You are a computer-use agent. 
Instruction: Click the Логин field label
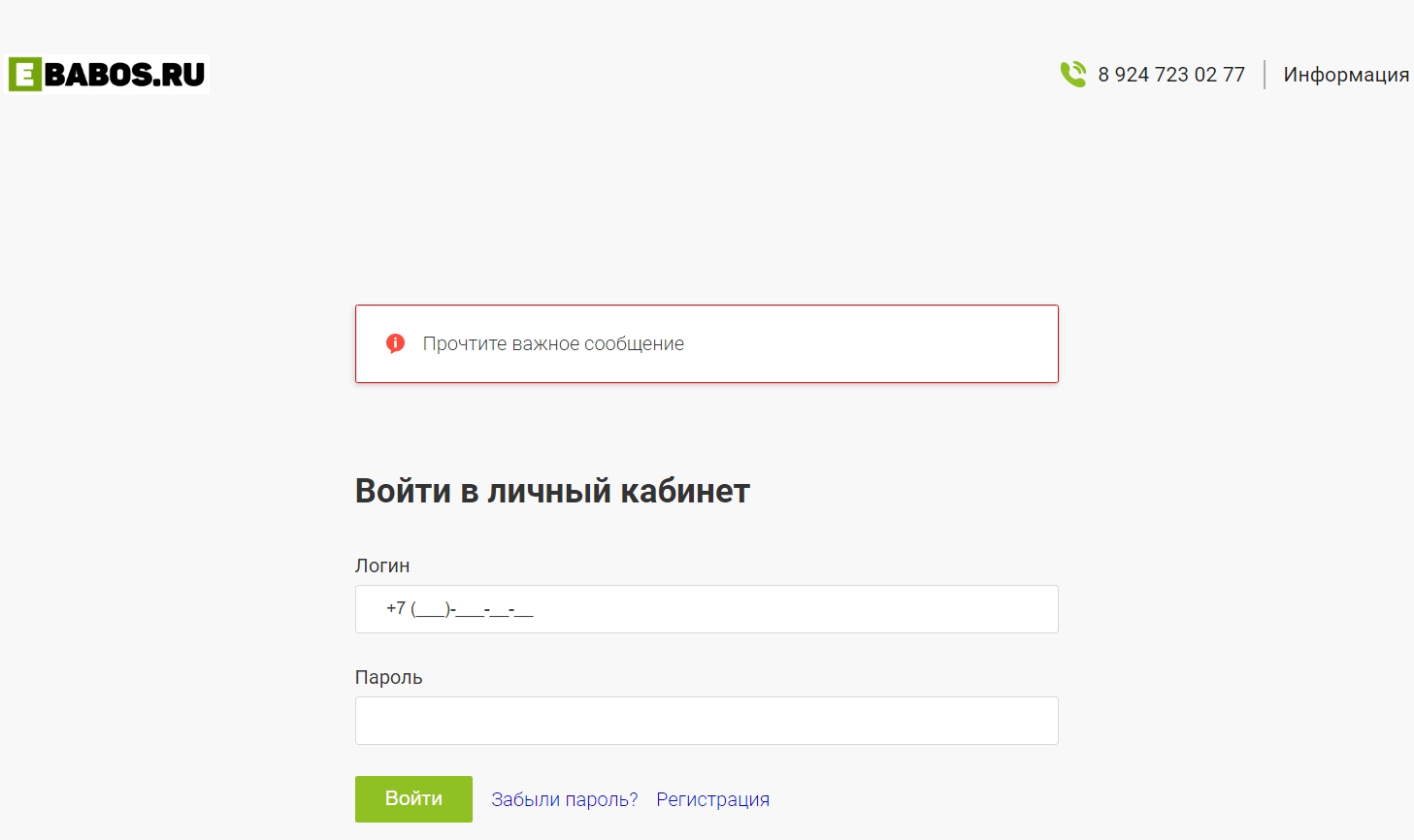pyautogui.click(x=382, y=565)
